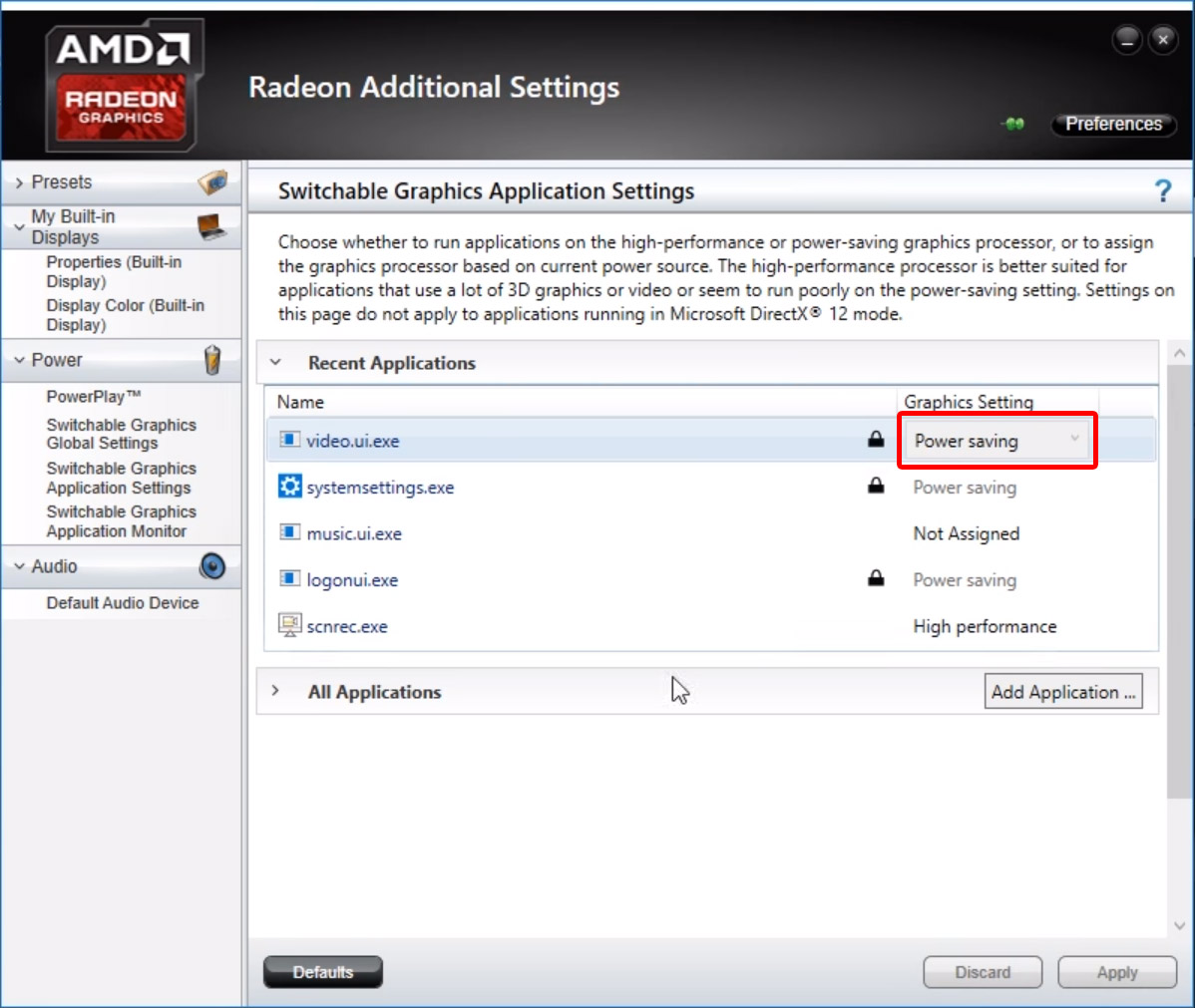1195x1008 pixels.
Task: Change Graphics Setting for scnrec.exe
Action: pos(985,627)
